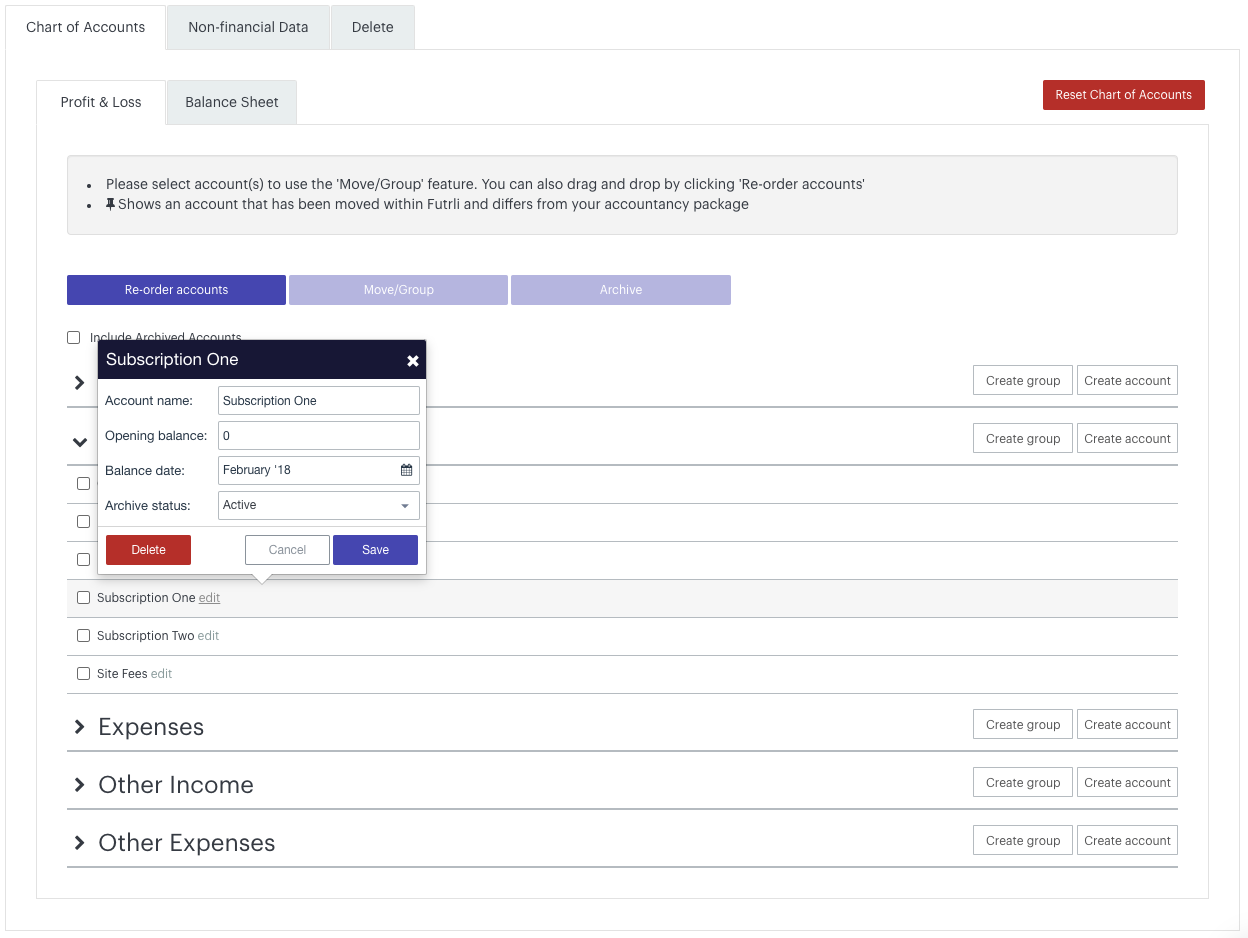Click Re-order accounts
The height and width of the screenshot is (938, 1248).
coord(176,290)
